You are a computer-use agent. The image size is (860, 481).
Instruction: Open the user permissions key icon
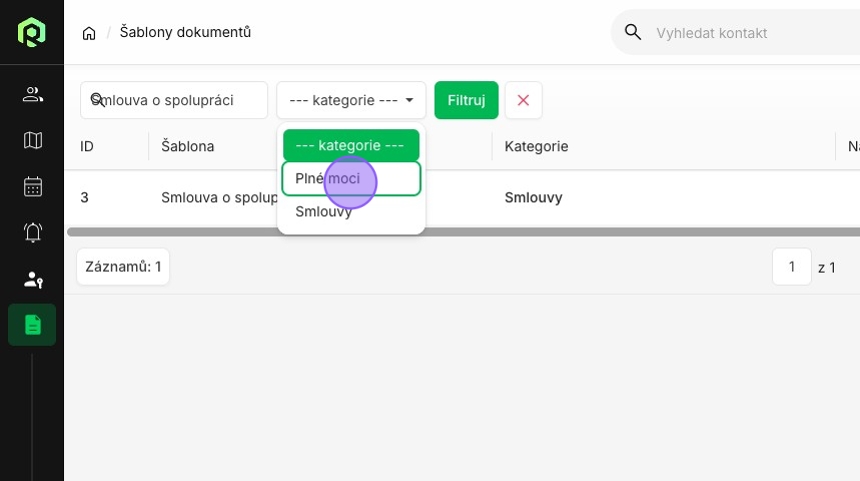coord(32,279)
